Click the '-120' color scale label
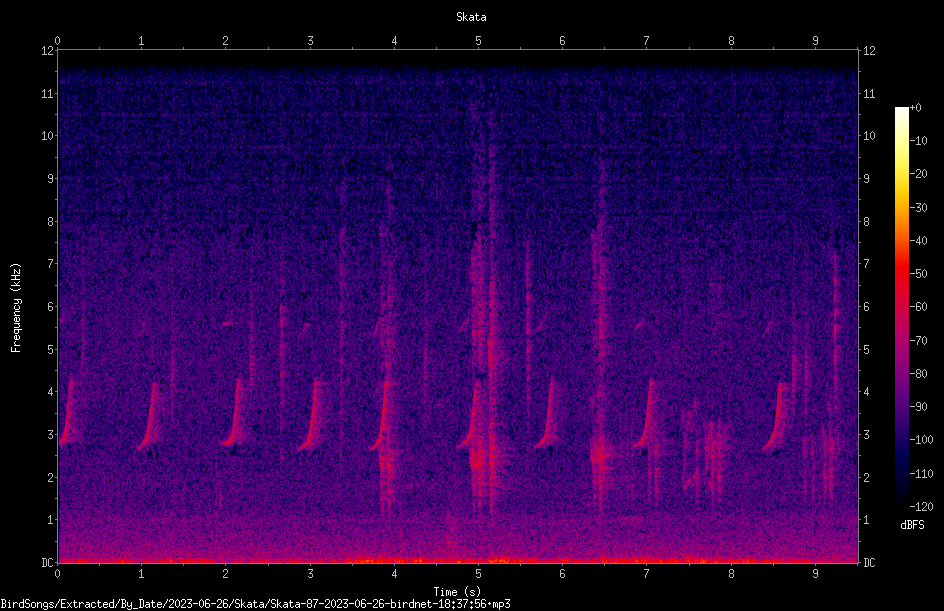This screenshot has height=611, width=944. click(922, 507)
